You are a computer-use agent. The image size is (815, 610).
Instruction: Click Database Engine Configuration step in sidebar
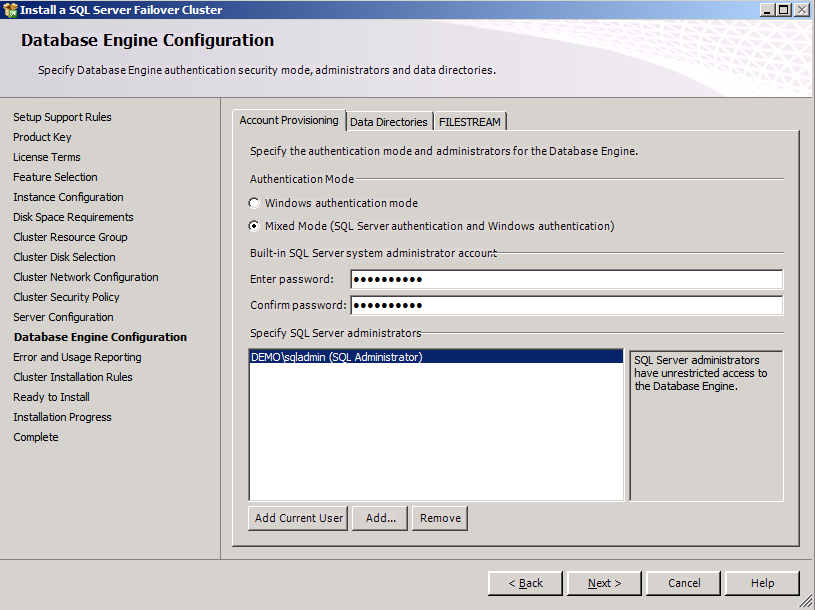coord(100,337)
